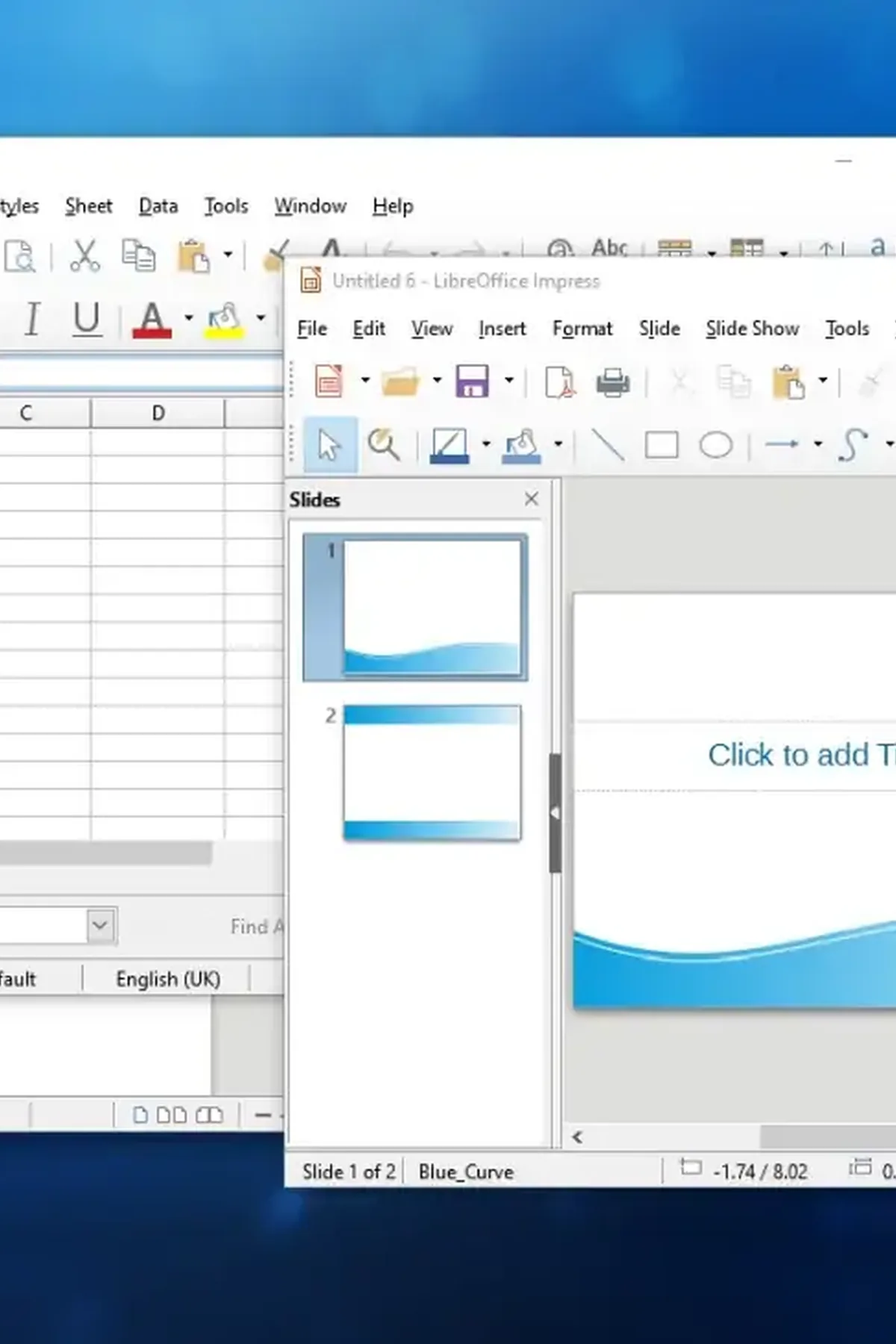Click the cursor position value -1.74 / 8.02

[760, 1172]
